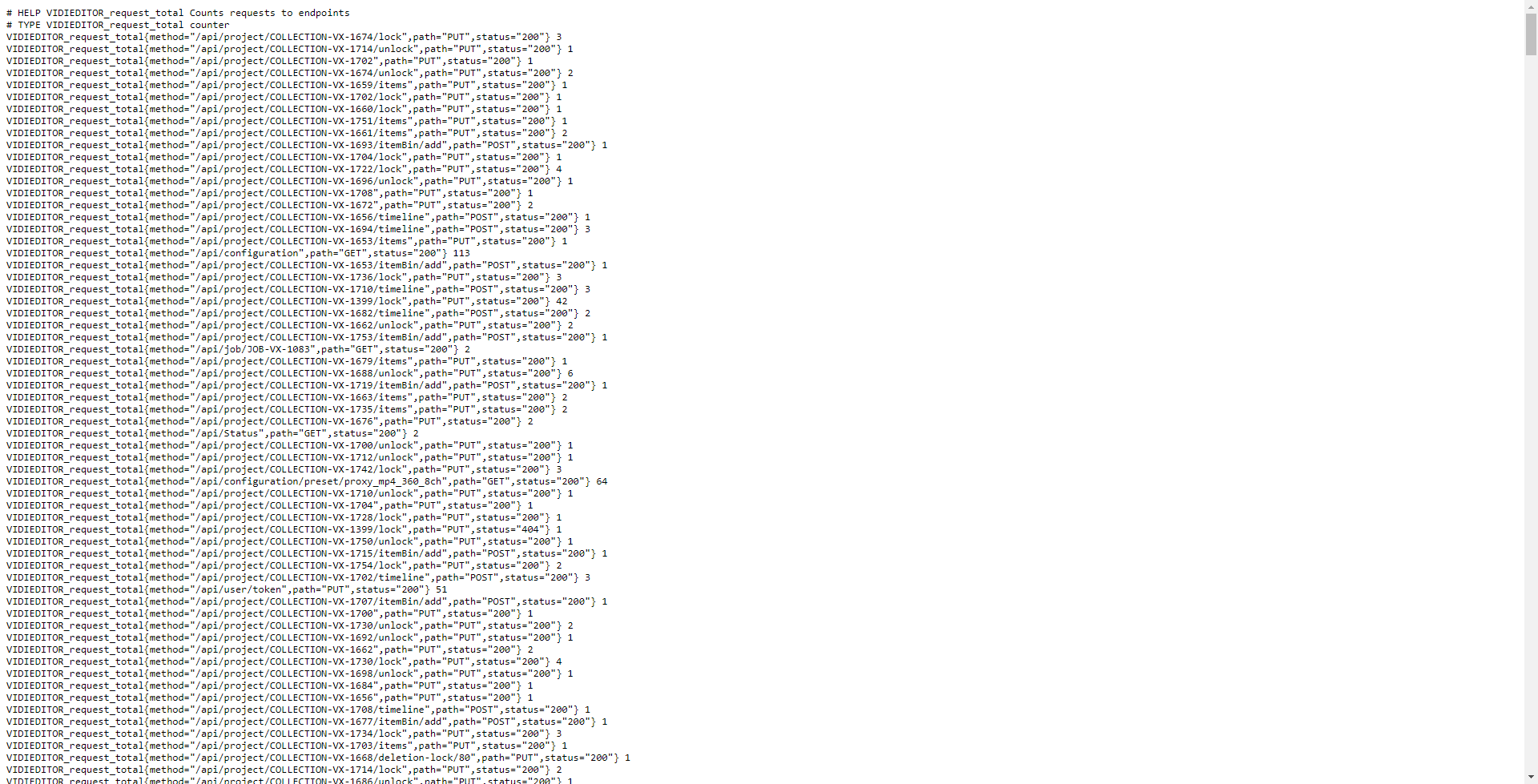
Task: Click the value 113 on configuration line
Action: point(461,253)
